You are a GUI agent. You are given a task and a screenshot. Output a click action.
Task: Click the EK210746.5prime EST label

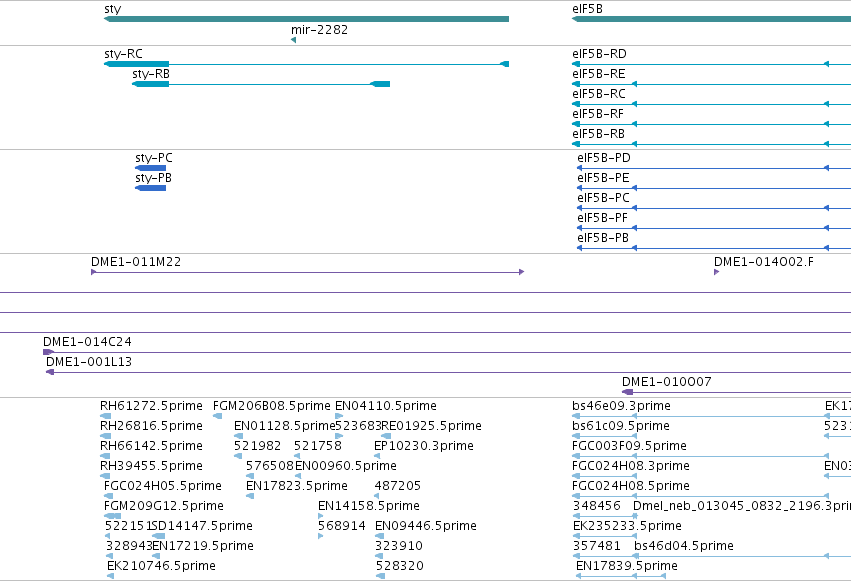[x=161, y=566]
